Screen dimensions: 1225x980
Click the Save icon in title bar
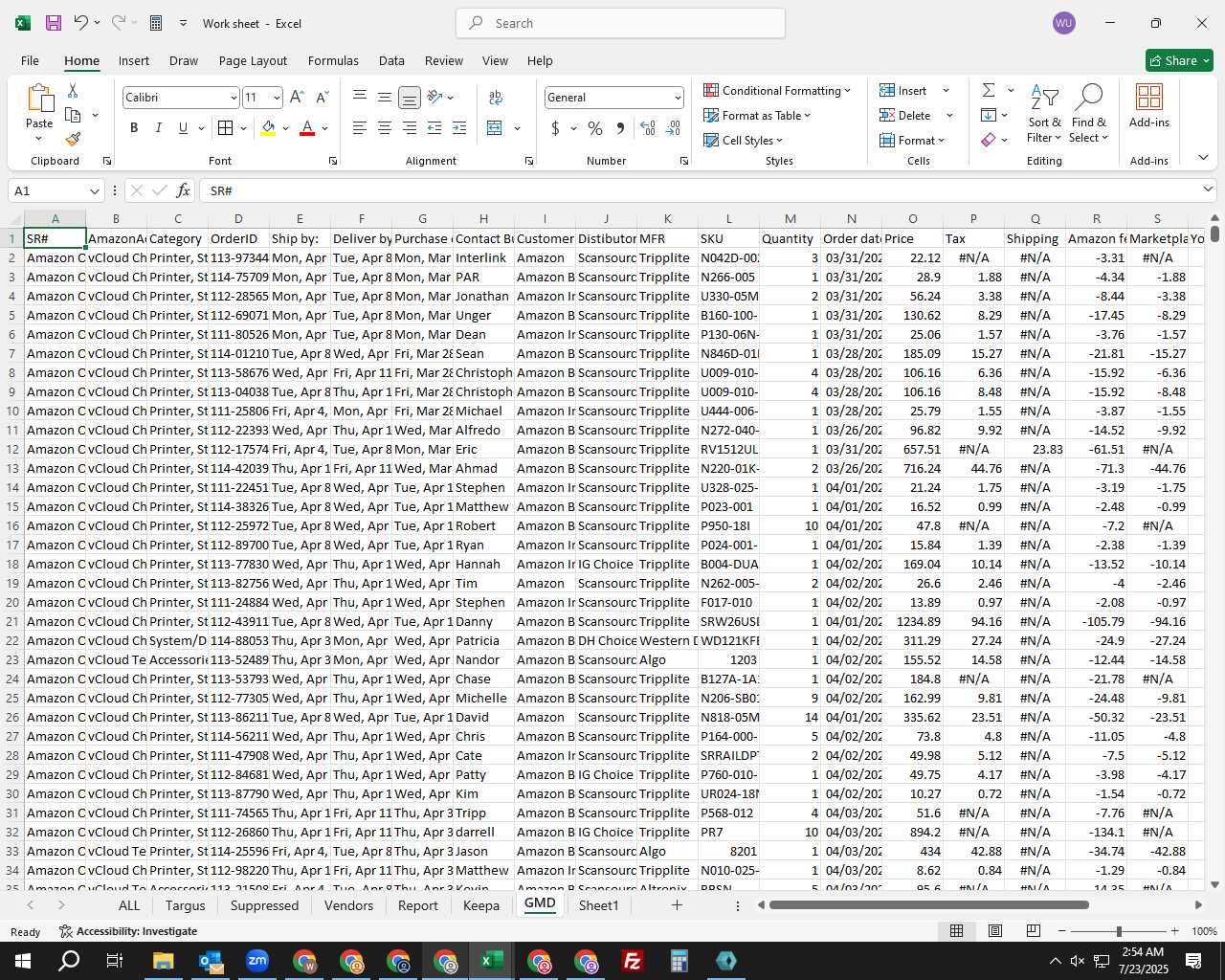pos(53,23)
